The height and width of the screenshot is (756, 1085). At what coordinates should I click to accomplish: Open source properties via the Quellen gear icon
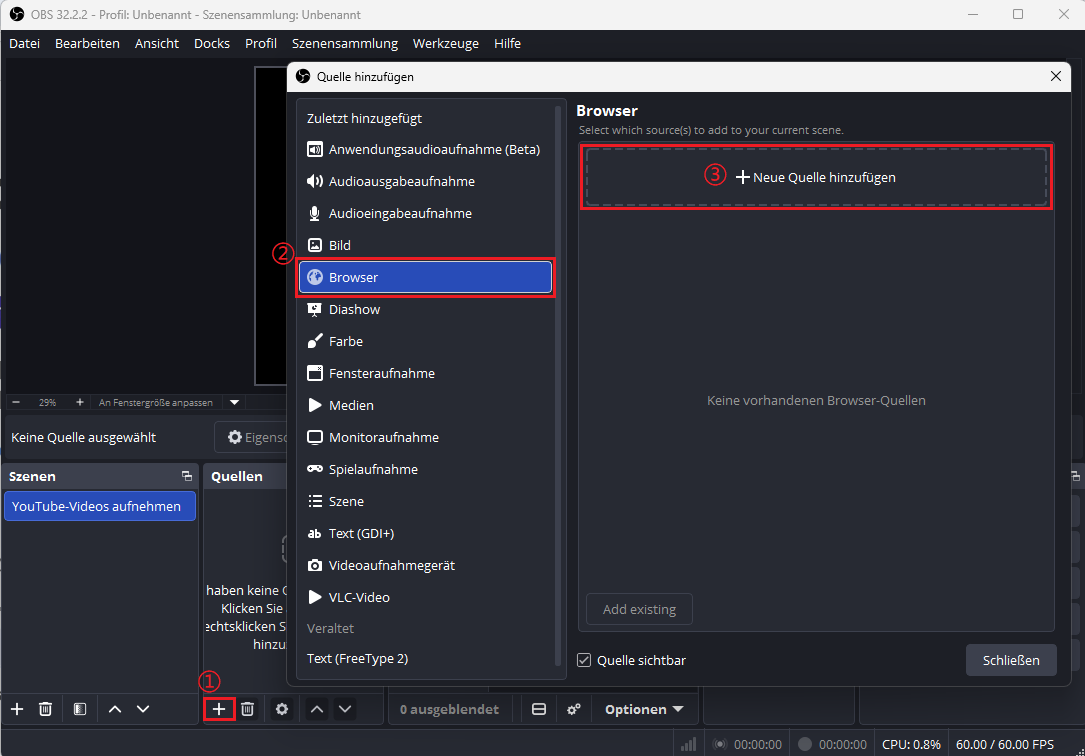pos(282,709)
